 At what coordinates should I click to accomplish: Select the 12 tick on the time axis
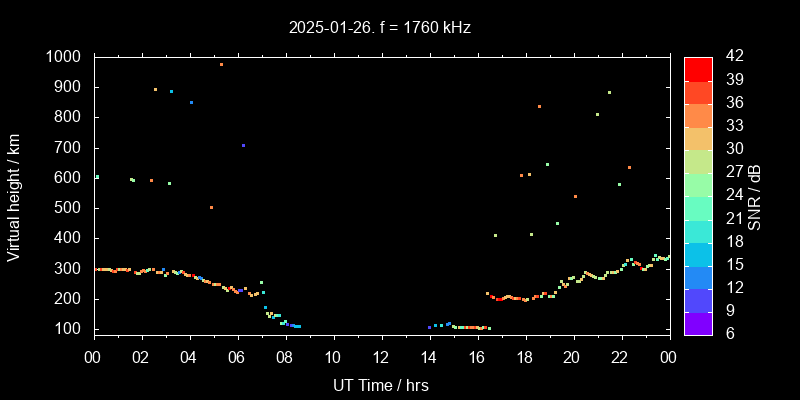coord(381,357)
